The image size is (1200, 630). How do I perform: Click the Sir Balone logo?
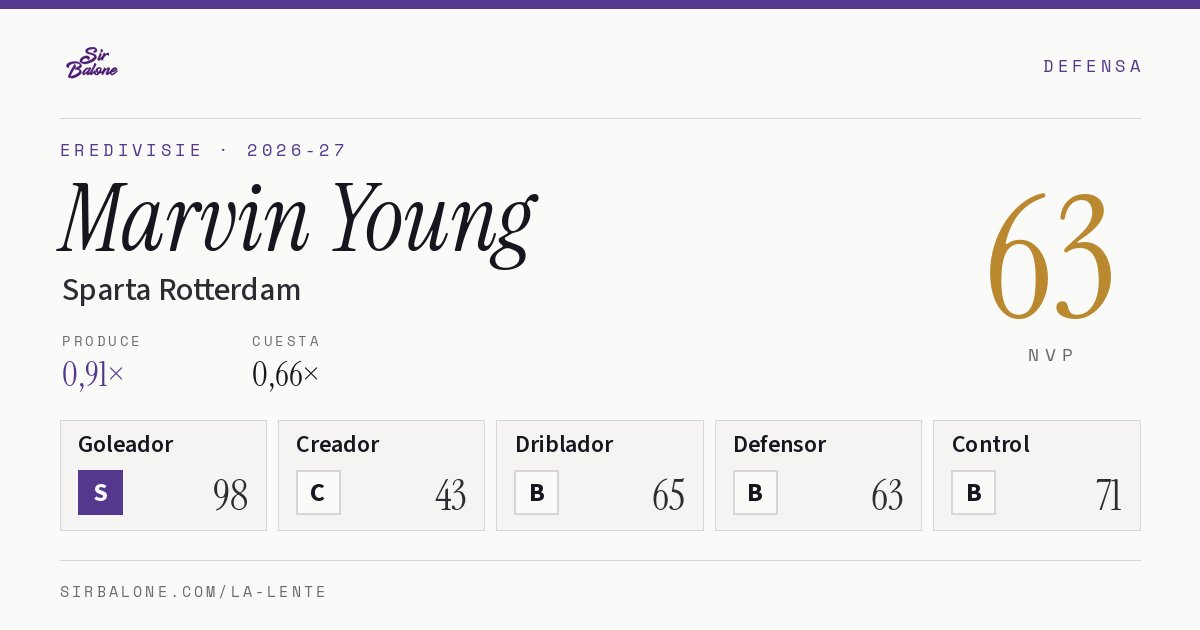pos(92,63)
